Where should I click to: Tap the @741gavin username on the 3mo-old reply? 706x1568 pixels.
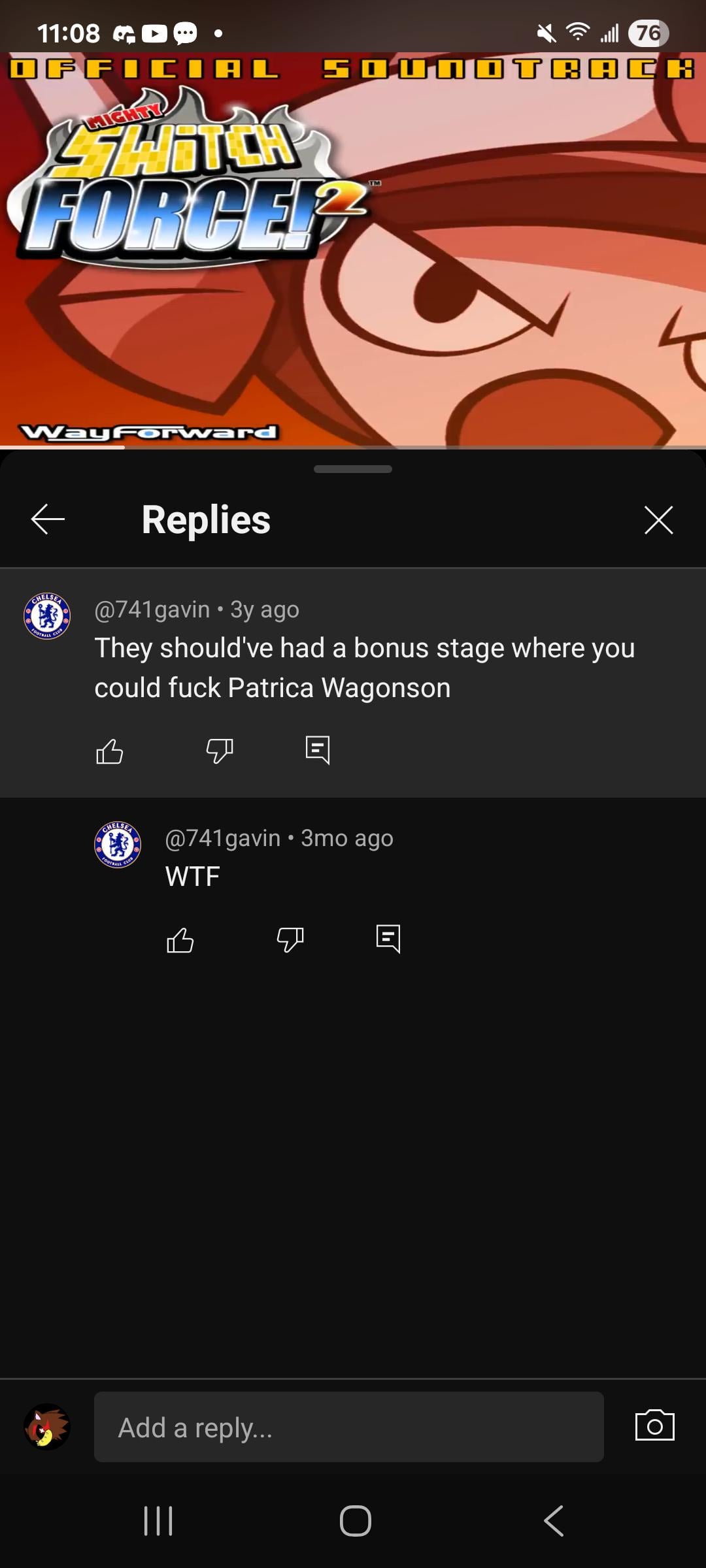[x=223, y=838]
